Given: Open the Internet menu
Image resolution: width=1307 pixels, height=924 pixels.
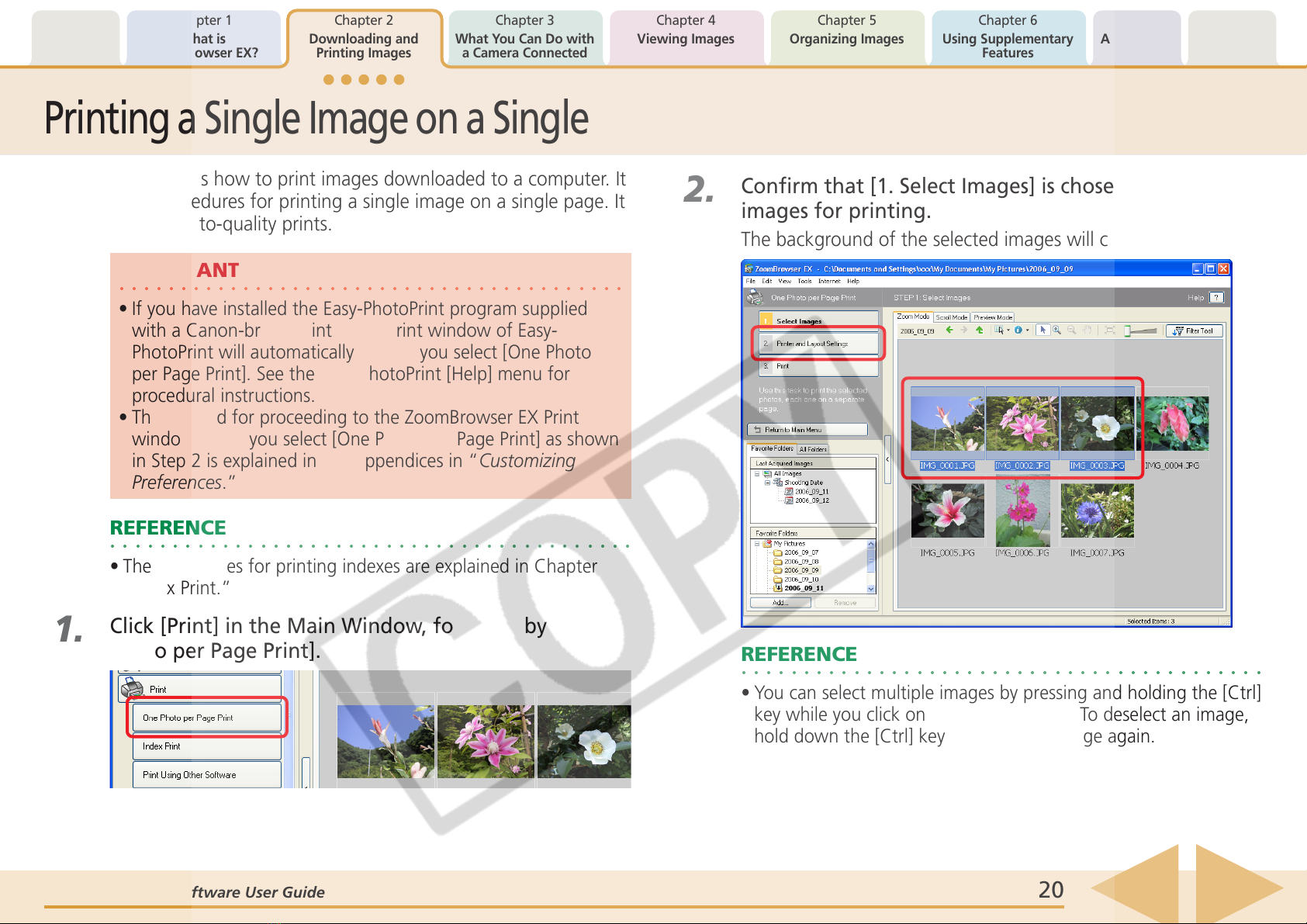Looking at the screenshot, I should (829, 281).
